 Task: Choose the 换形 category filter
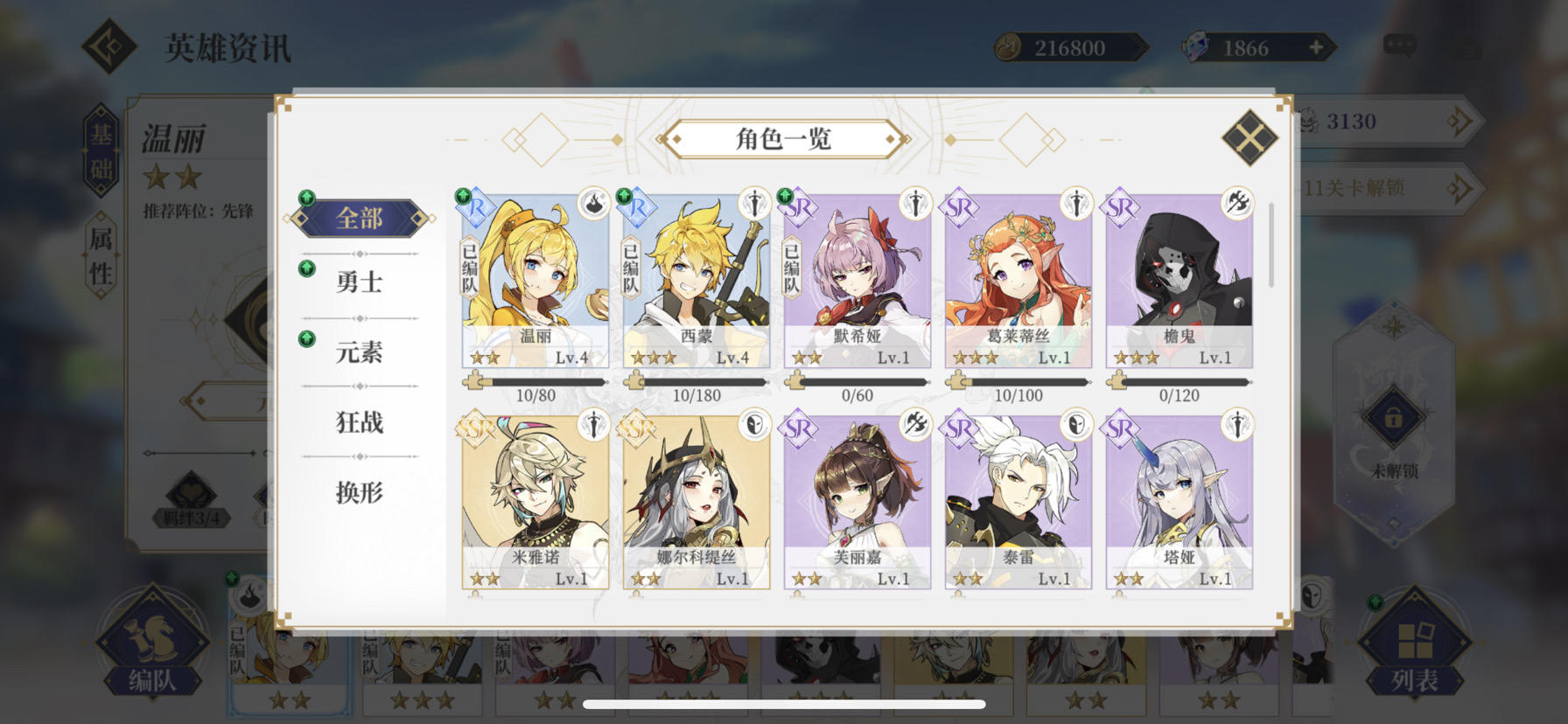(360, 492)
